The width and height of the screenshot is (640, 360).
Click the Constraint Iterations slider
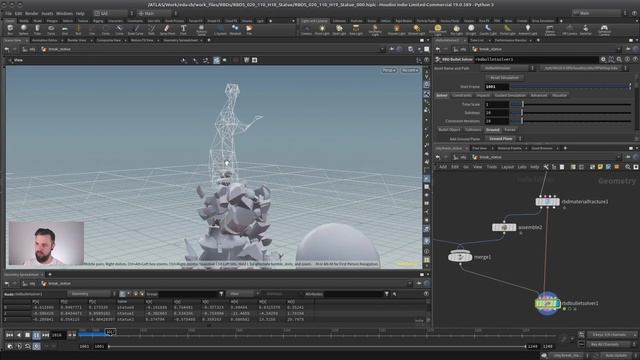pos(571,121)
